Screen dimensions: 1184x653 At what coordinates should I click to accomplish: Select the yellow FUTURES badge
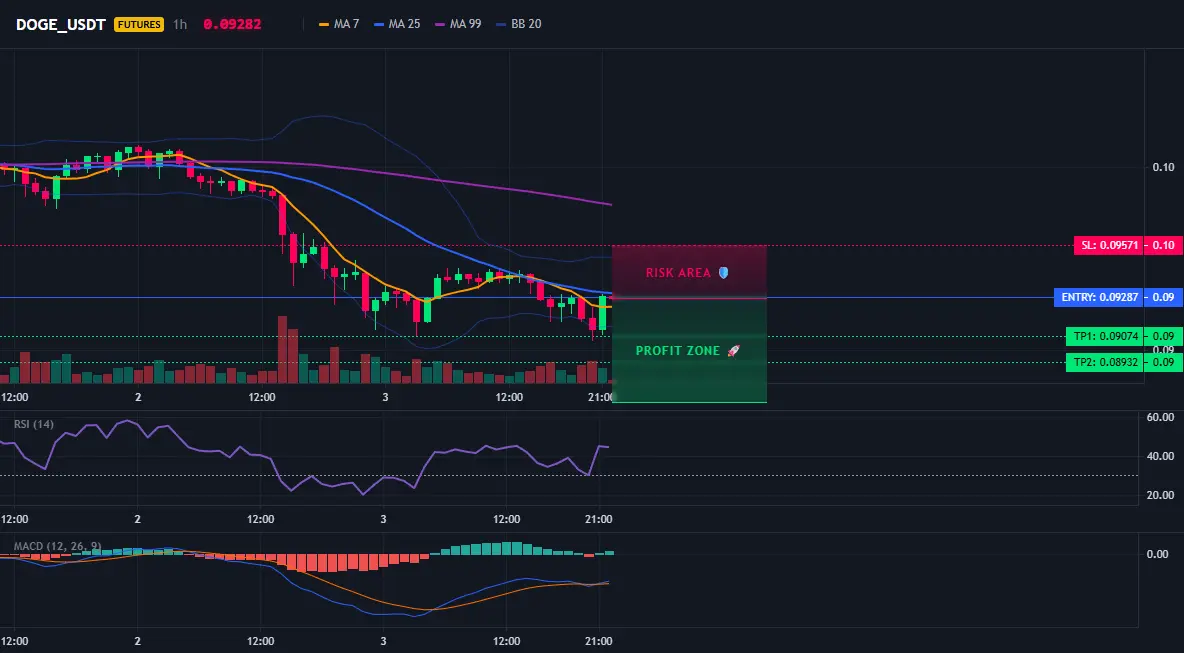tap(139, 24)
